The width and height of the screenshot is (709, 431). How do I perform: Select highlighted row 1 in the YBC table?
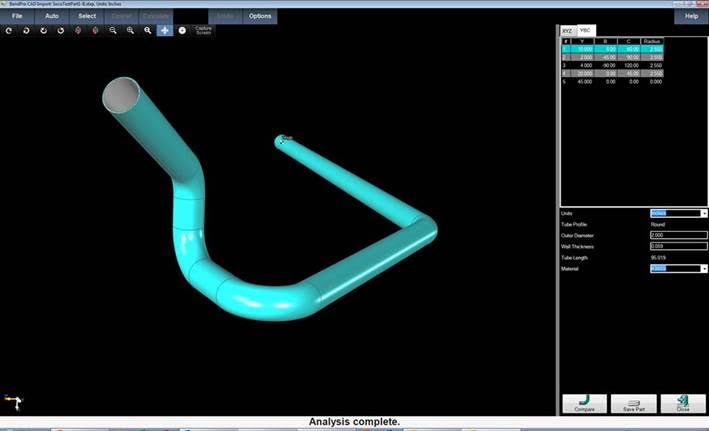click(613, 49)
